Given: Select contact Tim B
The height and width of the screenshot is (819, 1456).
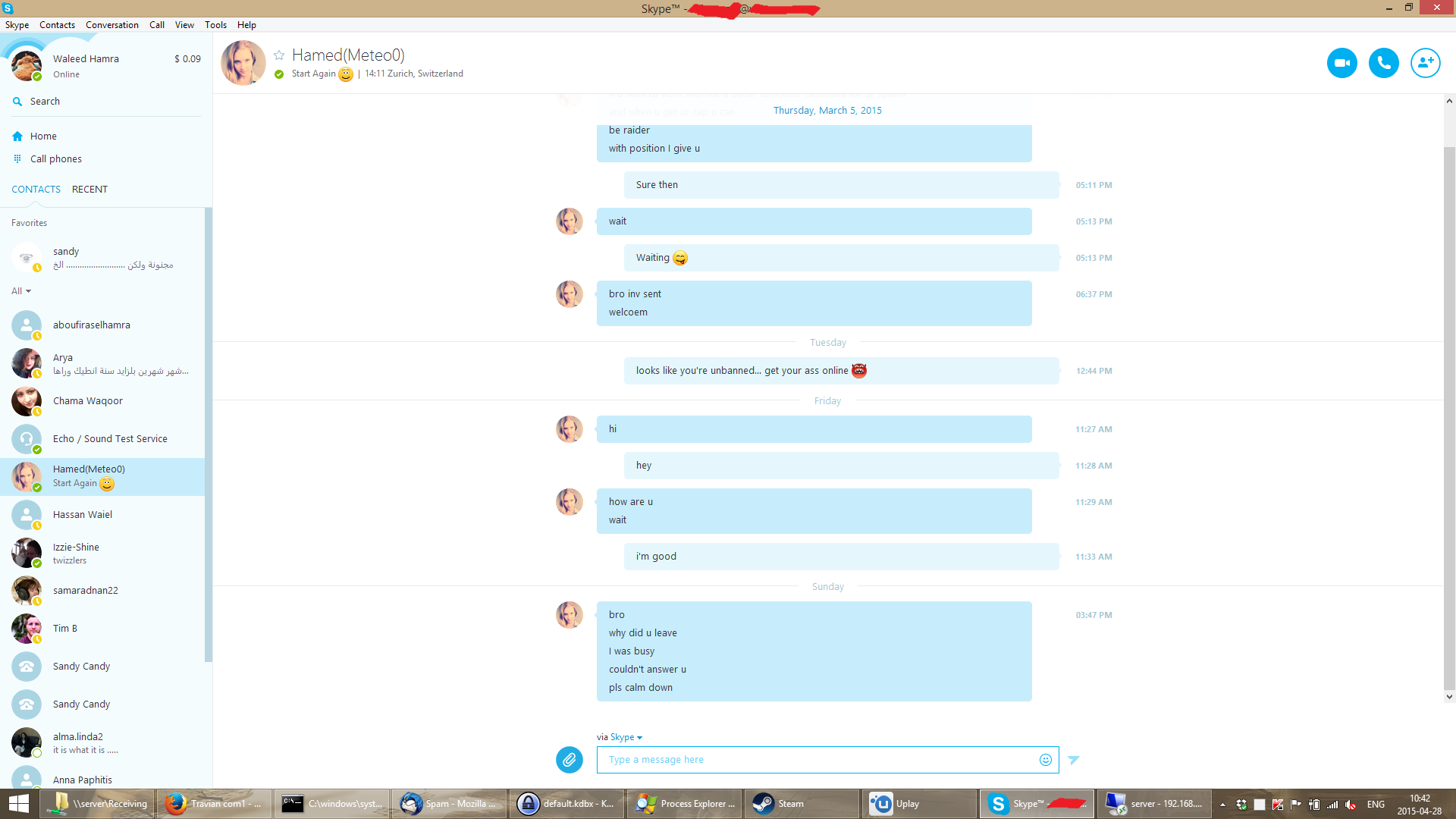Looking at the screenshot, I should point(102,629).
